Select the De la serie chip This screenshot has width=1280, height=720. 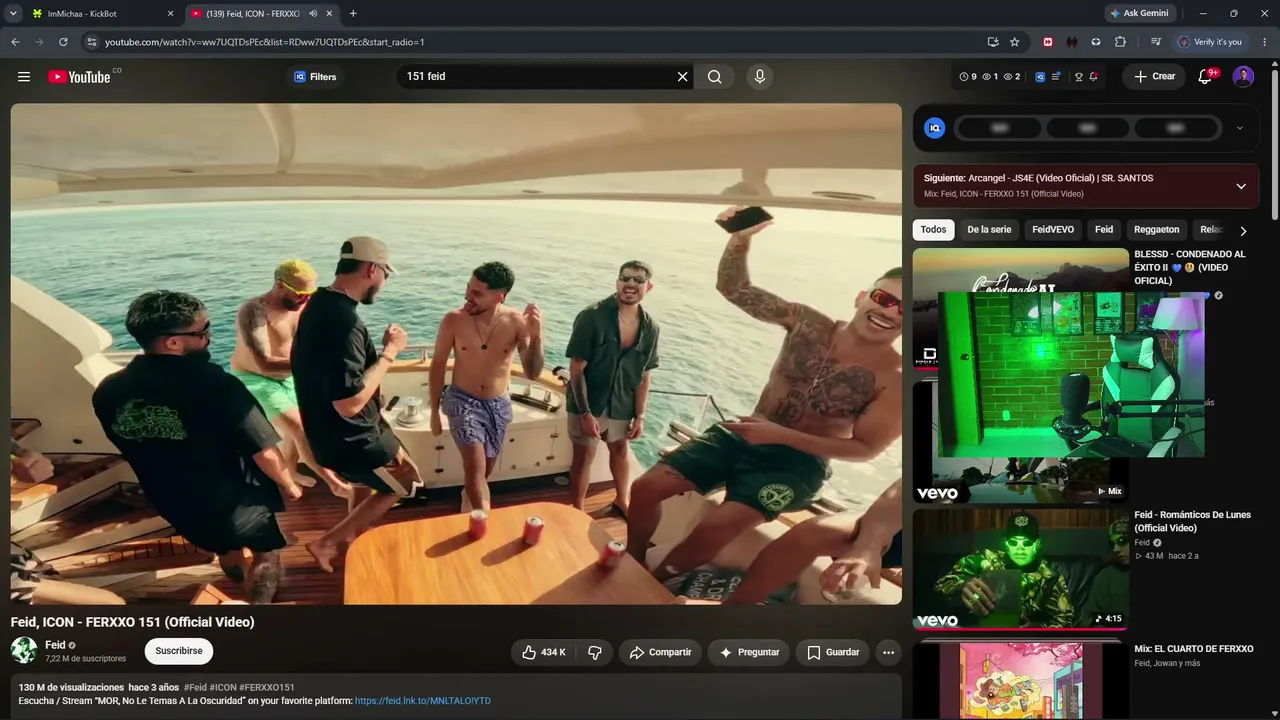coord(989,230)
